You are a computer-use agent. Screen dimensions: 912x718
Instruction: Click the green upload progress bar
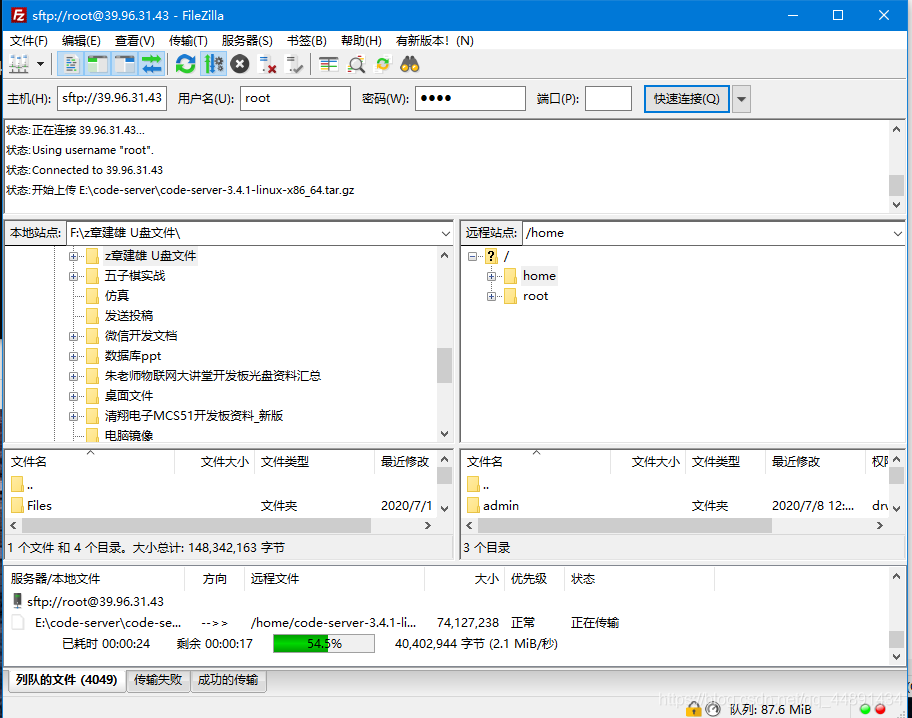coord(324,644)
